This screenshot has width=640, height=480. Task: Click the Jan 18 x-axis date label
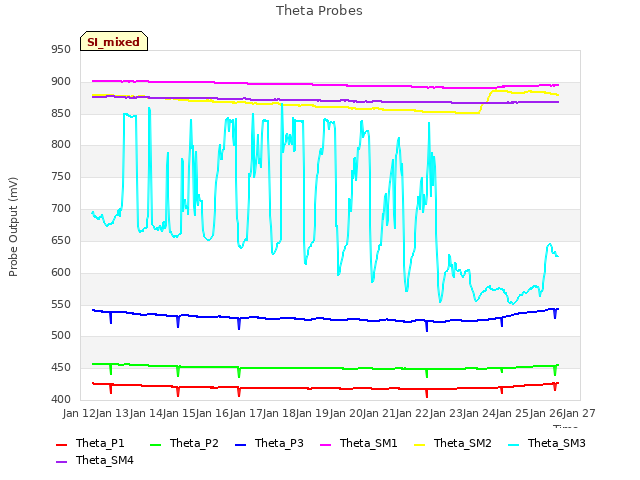[279, 413]
